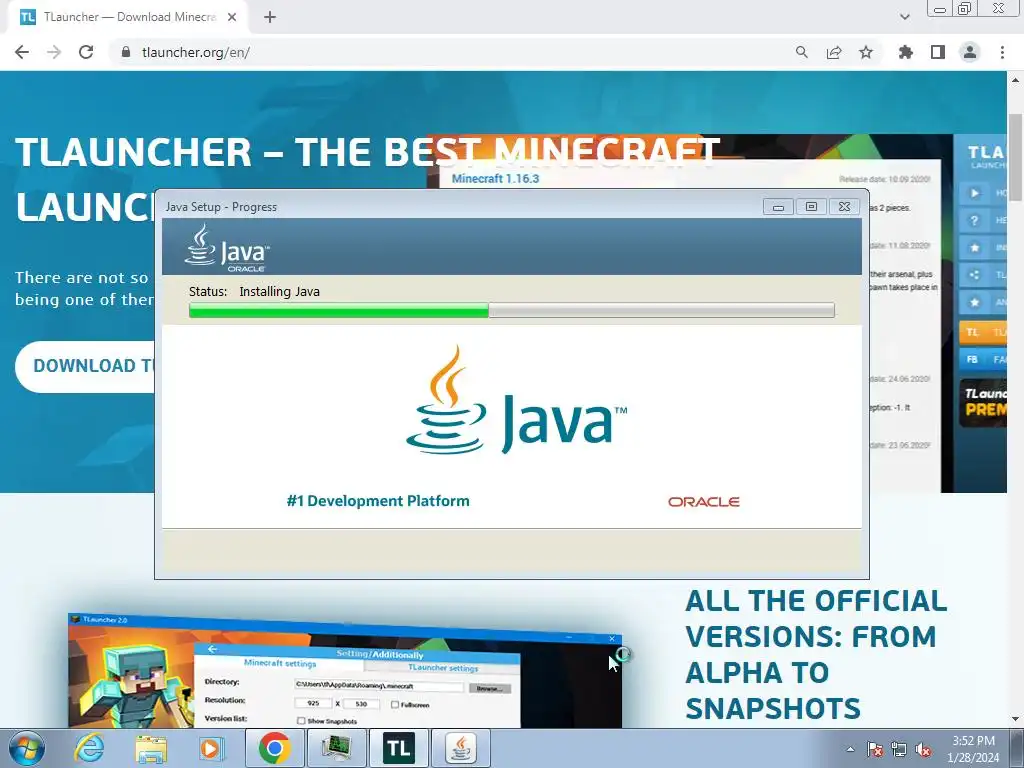The width and height of the screenshot is (1024, 768).
Task: Click the orange TL button in sidebar
Action: point(982,332)
